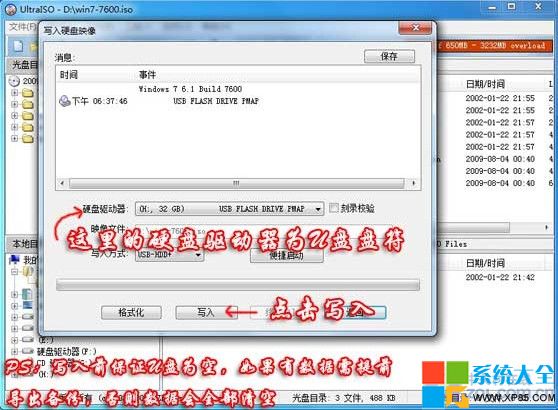Open the 文件(F) menu in UltraISO
This screenshot has height=410, width=558.
(x=22, y=27)
